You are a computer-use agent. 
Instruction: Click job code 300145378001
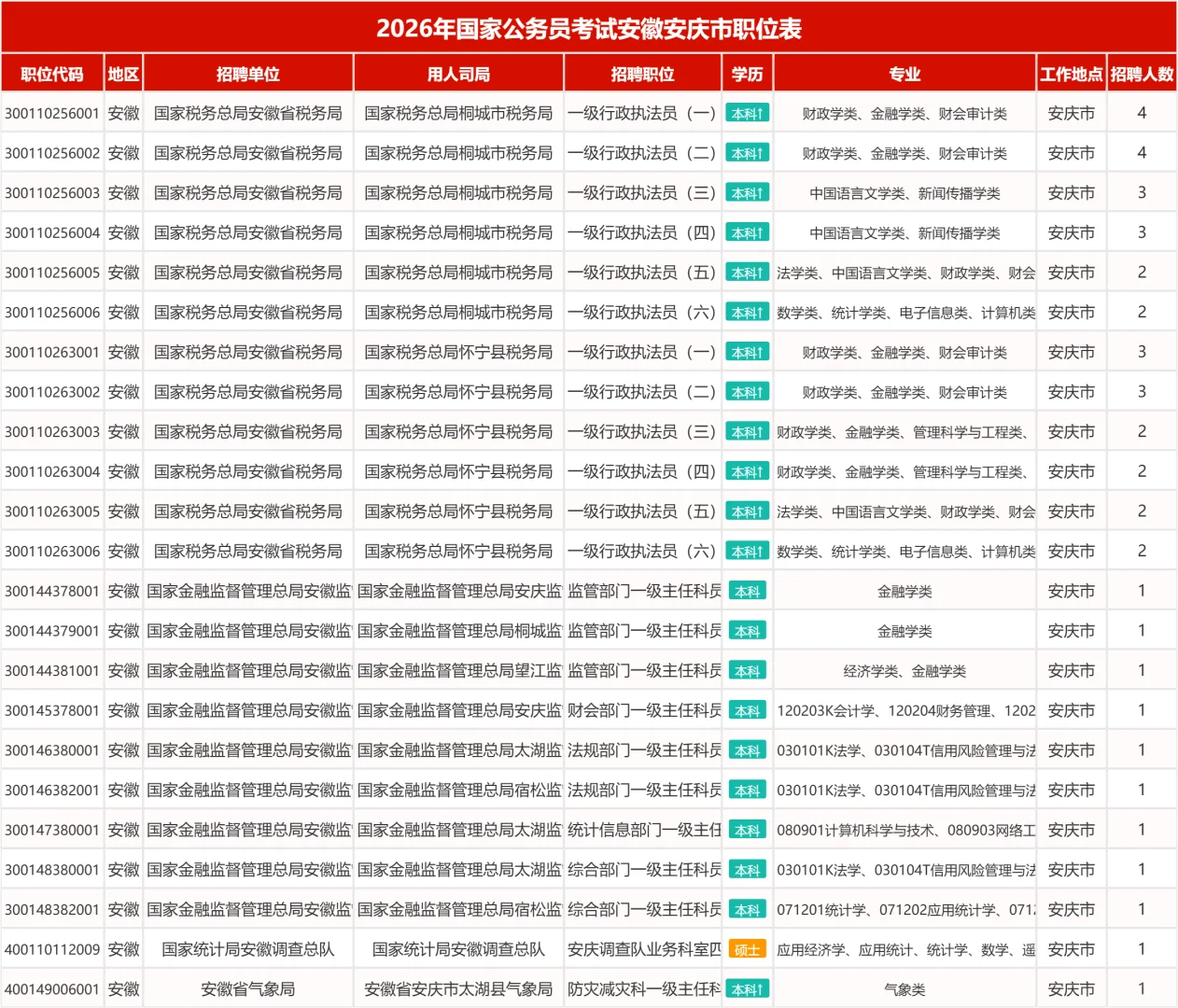point(52,711)
